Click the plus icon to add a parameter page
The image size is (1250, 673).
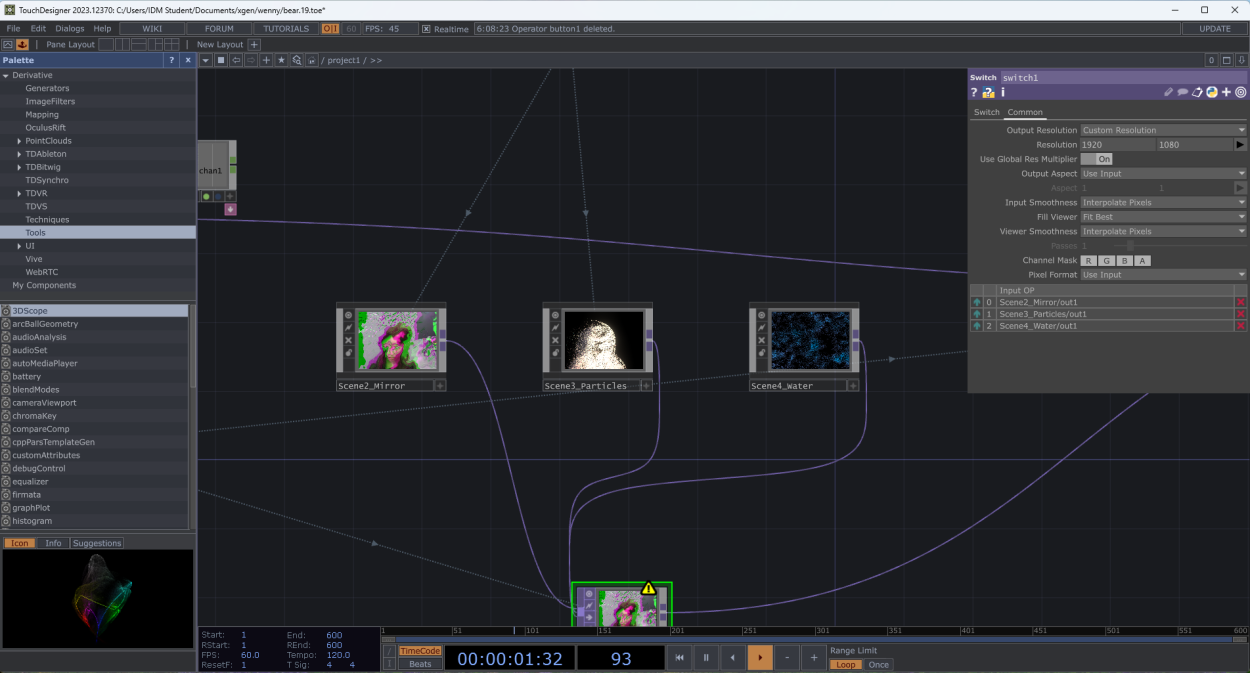click(1226, 92)
